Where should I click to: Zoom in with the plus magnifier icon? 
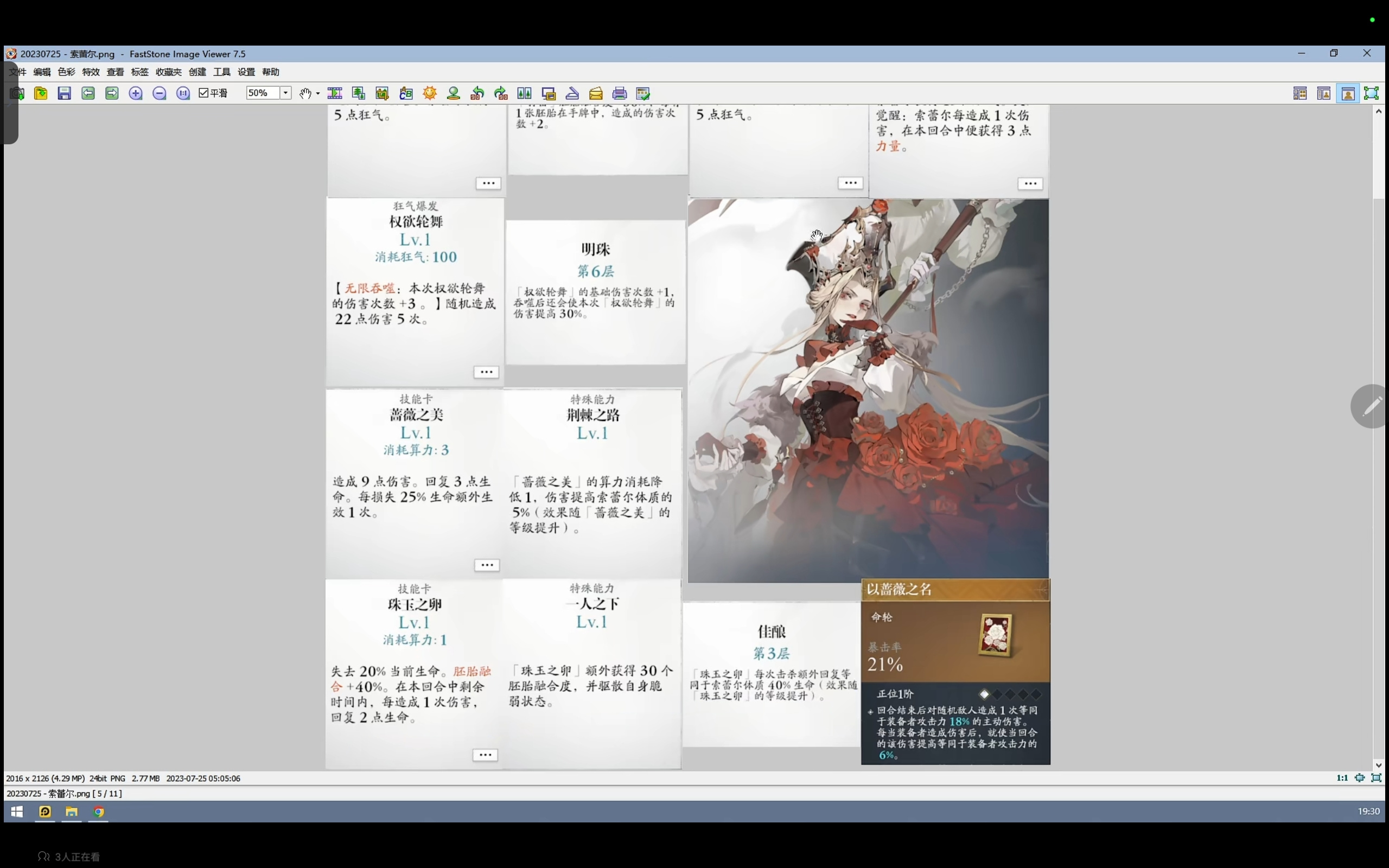coord(136,93)
